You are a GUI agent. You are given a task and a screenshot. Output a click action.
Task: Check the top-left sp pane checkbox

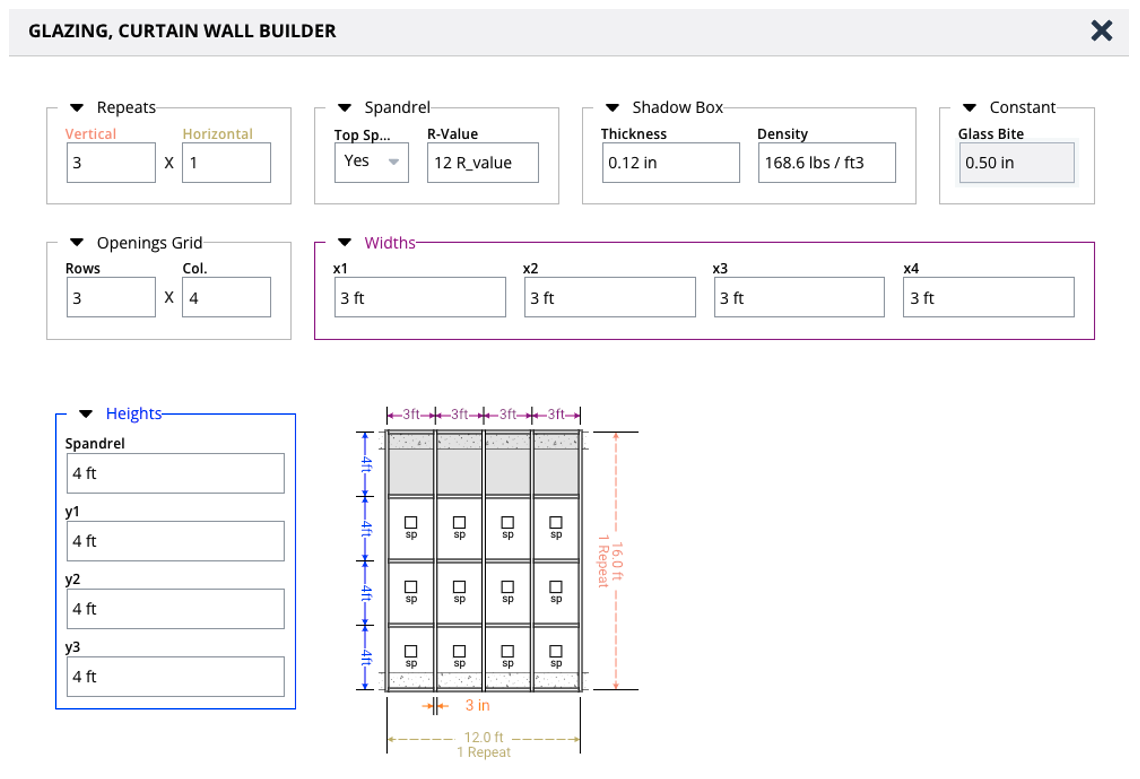coord(411,522)
